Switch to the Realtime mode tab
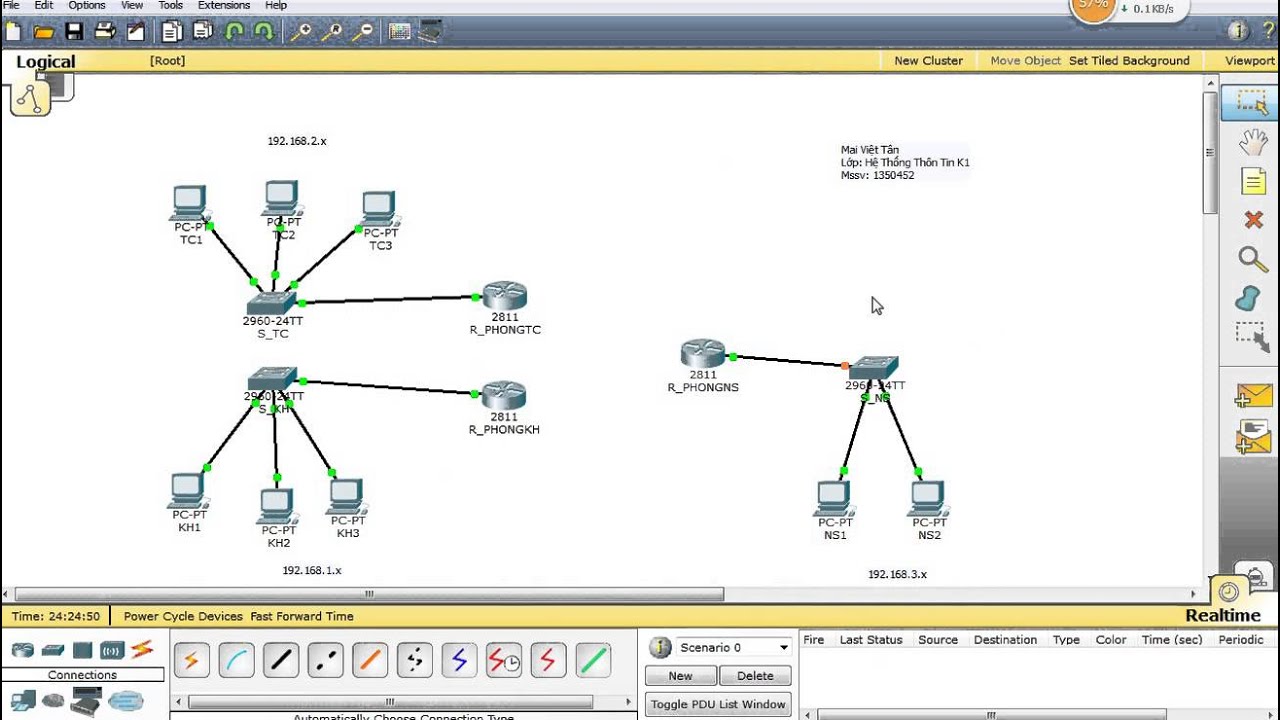The image size is (1280, 720). pyautogui.click(x=1223, y=615)
